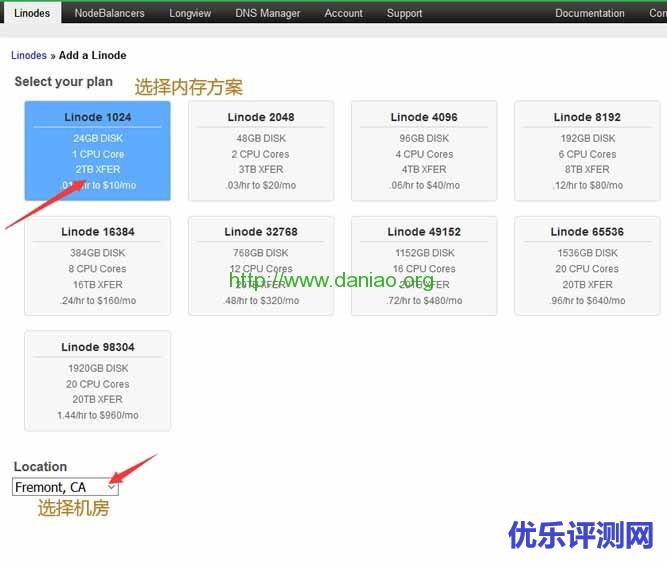The width and height of the screenshot is (667, 562).
Task: Choose the Linode 4096 plan
Action: (x=424, y=151)
